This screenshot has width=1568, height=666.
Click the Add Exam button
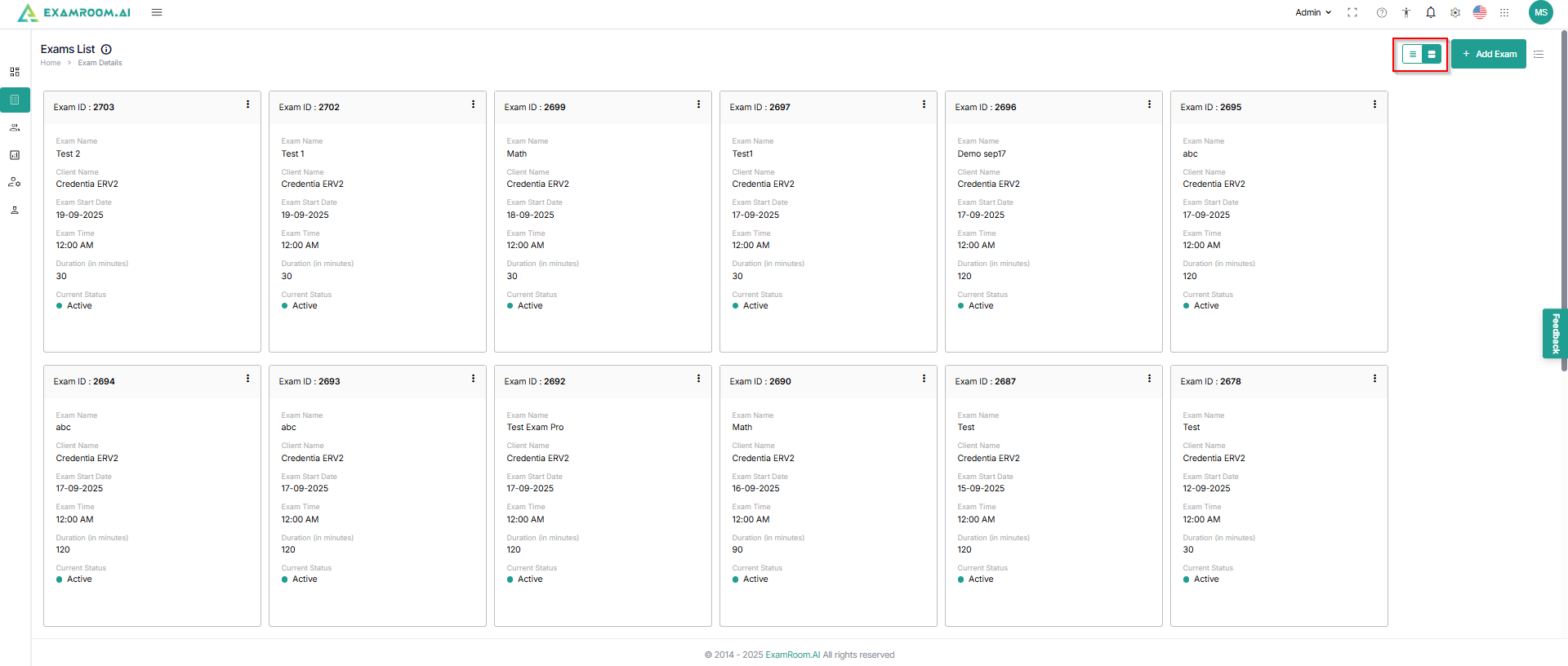[1489, 54]
